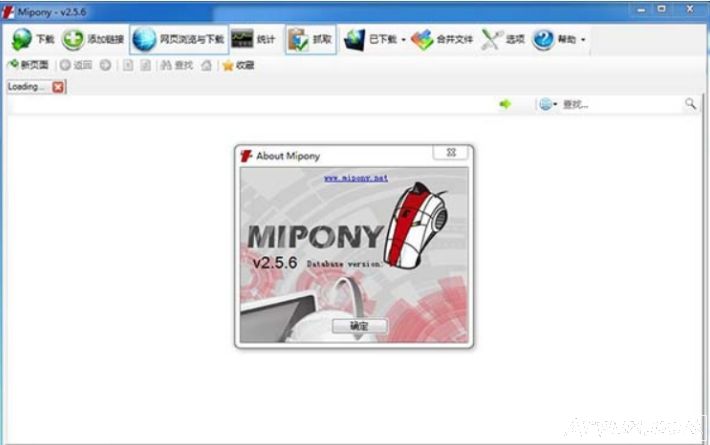Open the 收藏 (Favorites) star

pos(238,65)
